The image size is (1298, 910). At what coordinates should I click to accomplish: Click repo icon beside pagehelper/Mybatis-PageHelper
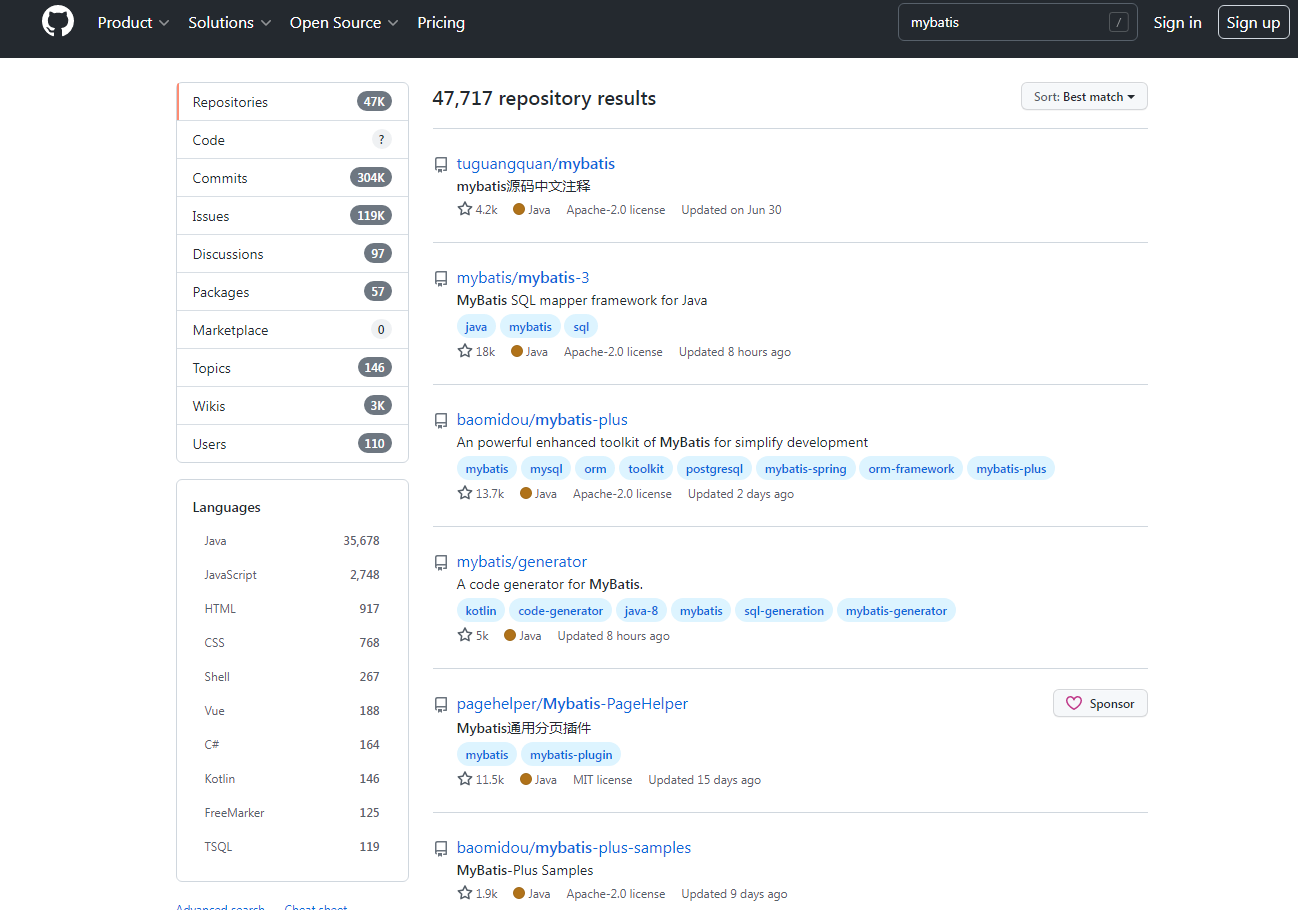(441, 705)
